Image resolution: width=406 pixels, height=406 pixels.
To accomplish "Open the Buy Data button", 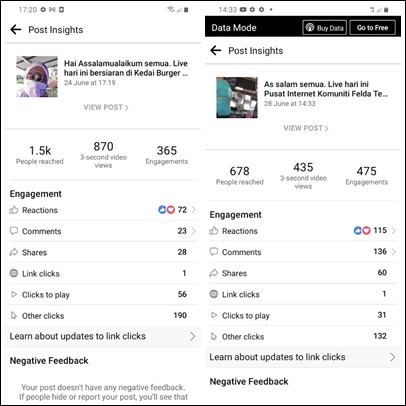I will (x=325, y=28).
